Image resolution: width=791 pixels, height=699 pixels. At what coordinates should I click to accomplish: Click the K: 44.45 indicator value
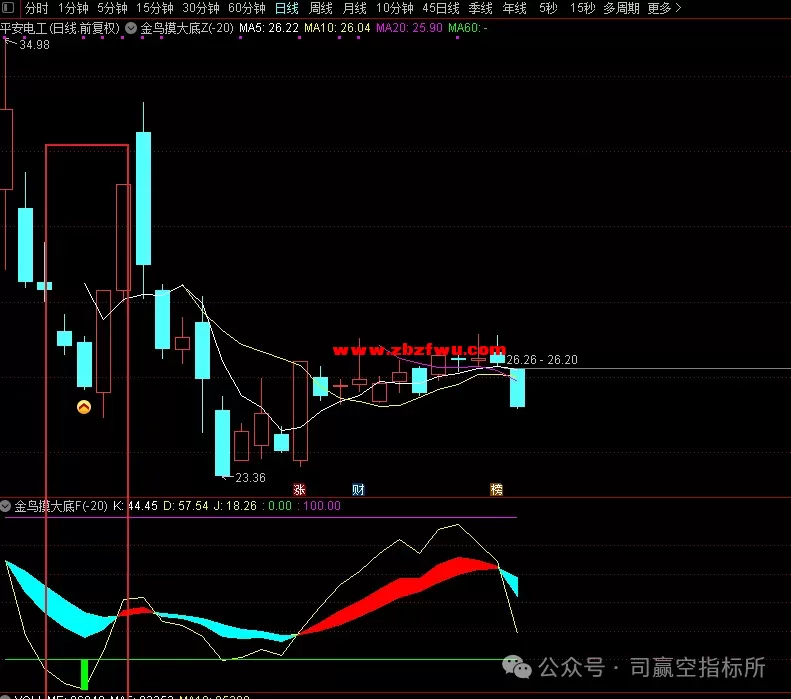pos(135,506)
